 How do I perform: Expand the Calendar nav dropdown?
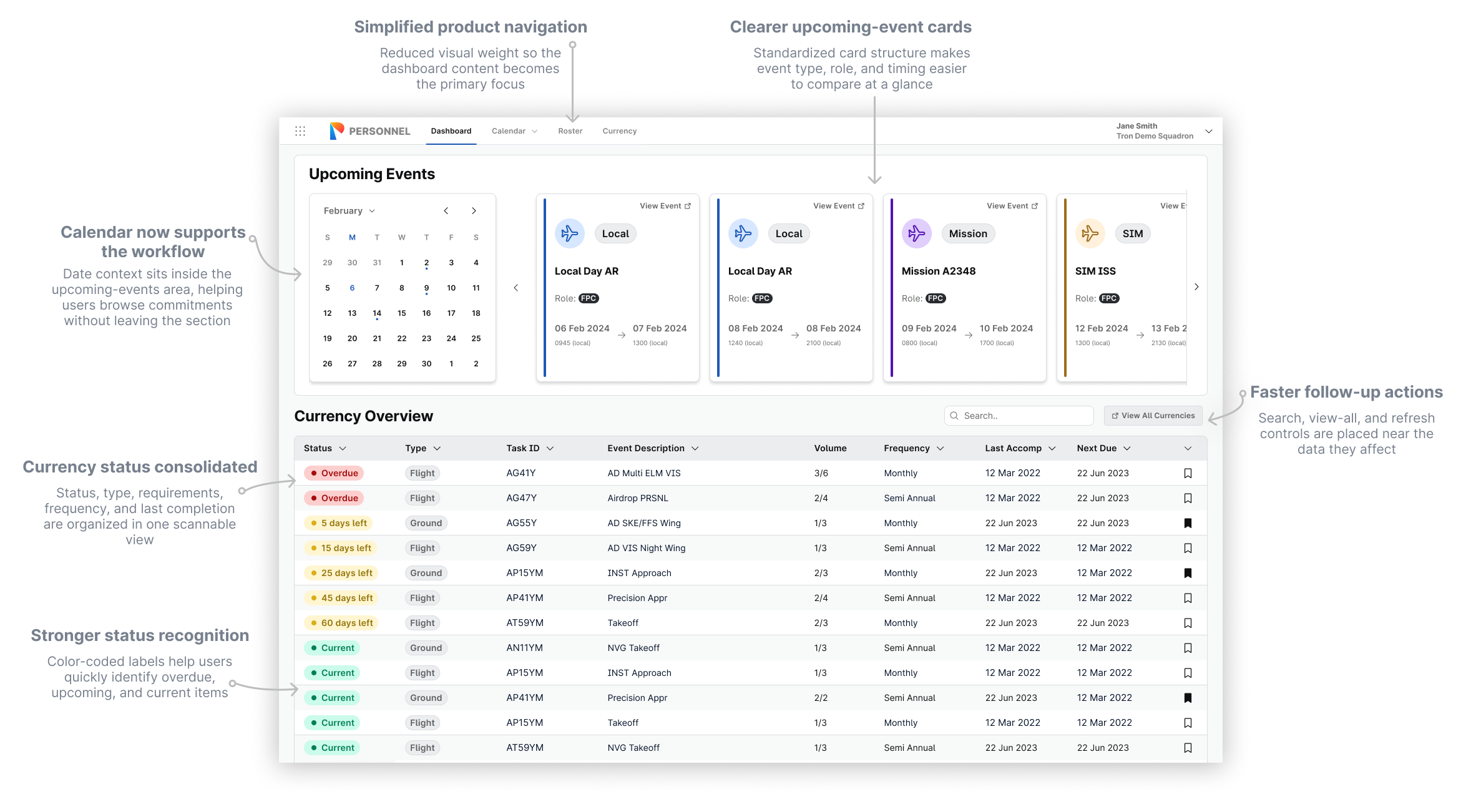pos(535,131)
